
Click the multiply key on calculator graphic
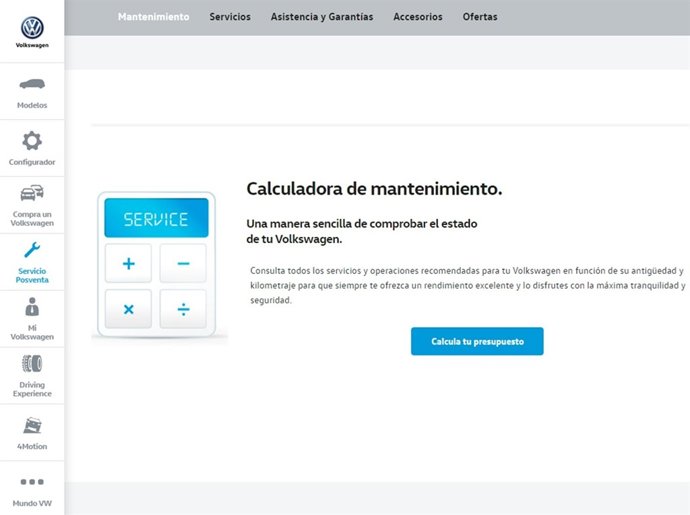tap(128, 309)
